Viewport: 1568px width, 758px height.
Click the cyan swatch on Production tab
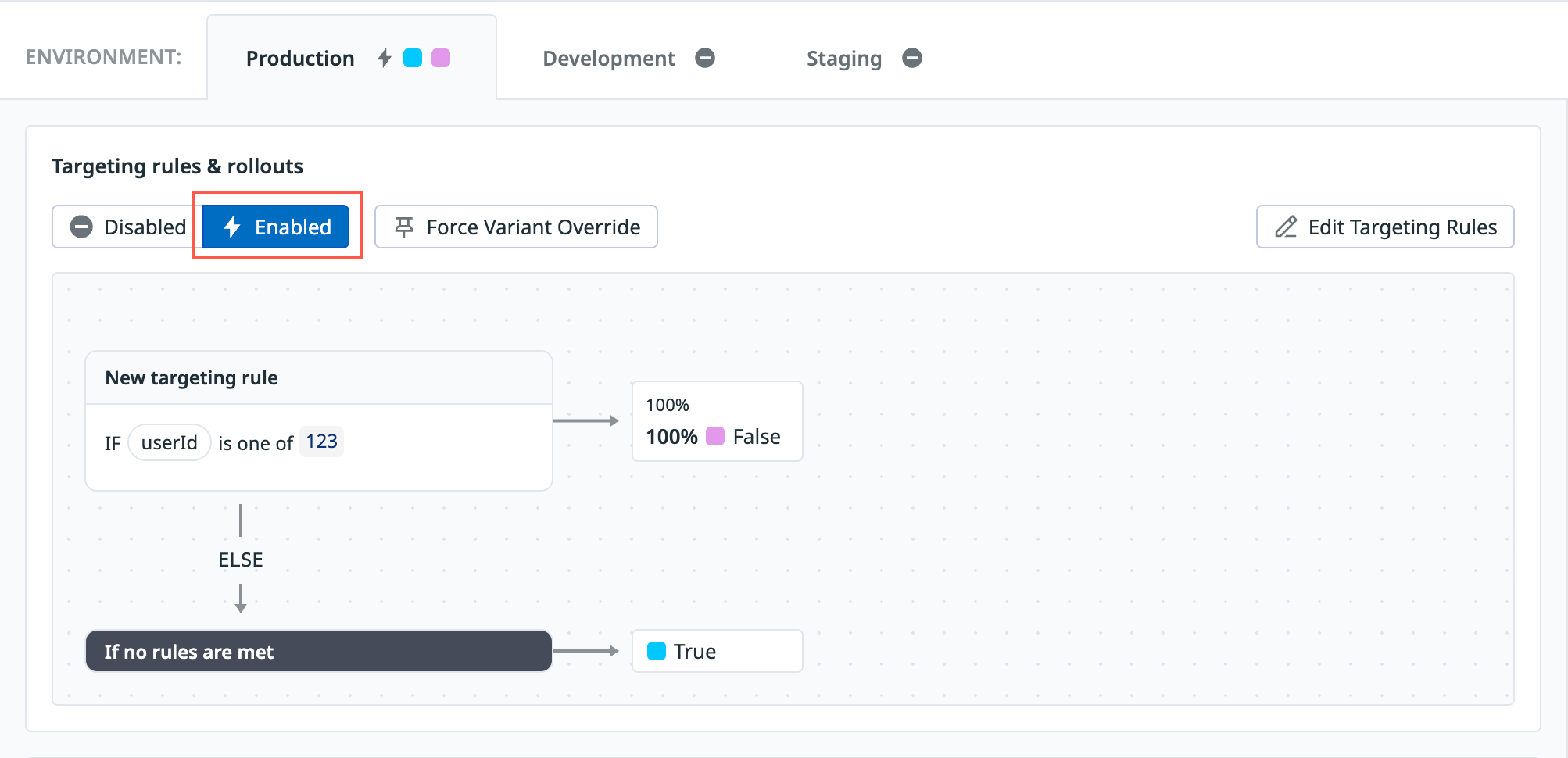[413, 59]
